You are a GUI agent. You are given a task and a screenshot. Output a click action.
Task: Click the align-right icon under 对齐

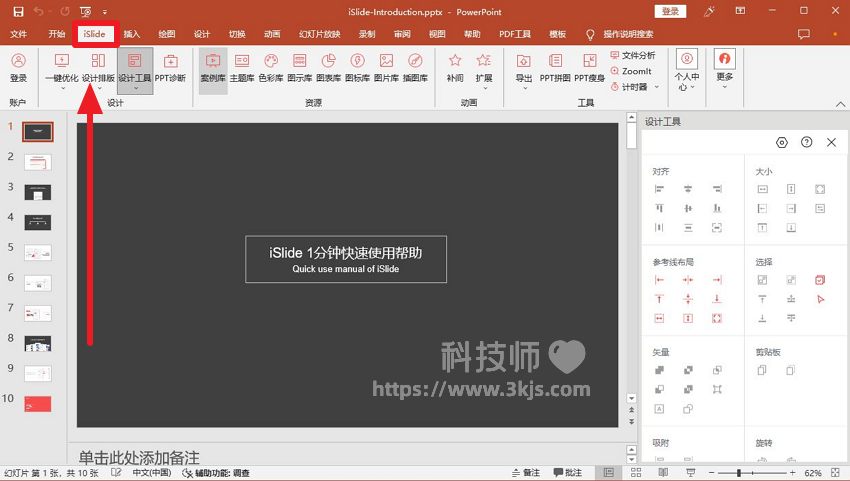pos(717,189)
